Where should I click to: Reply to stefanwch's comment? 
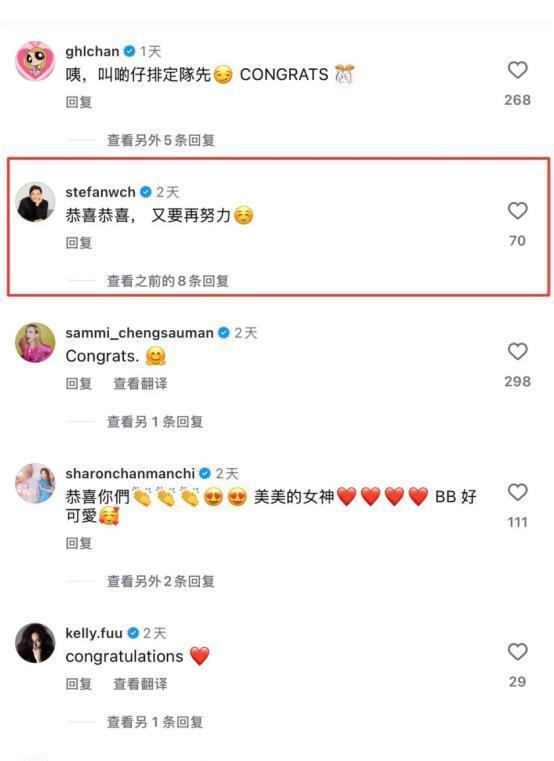pos(79,243)
